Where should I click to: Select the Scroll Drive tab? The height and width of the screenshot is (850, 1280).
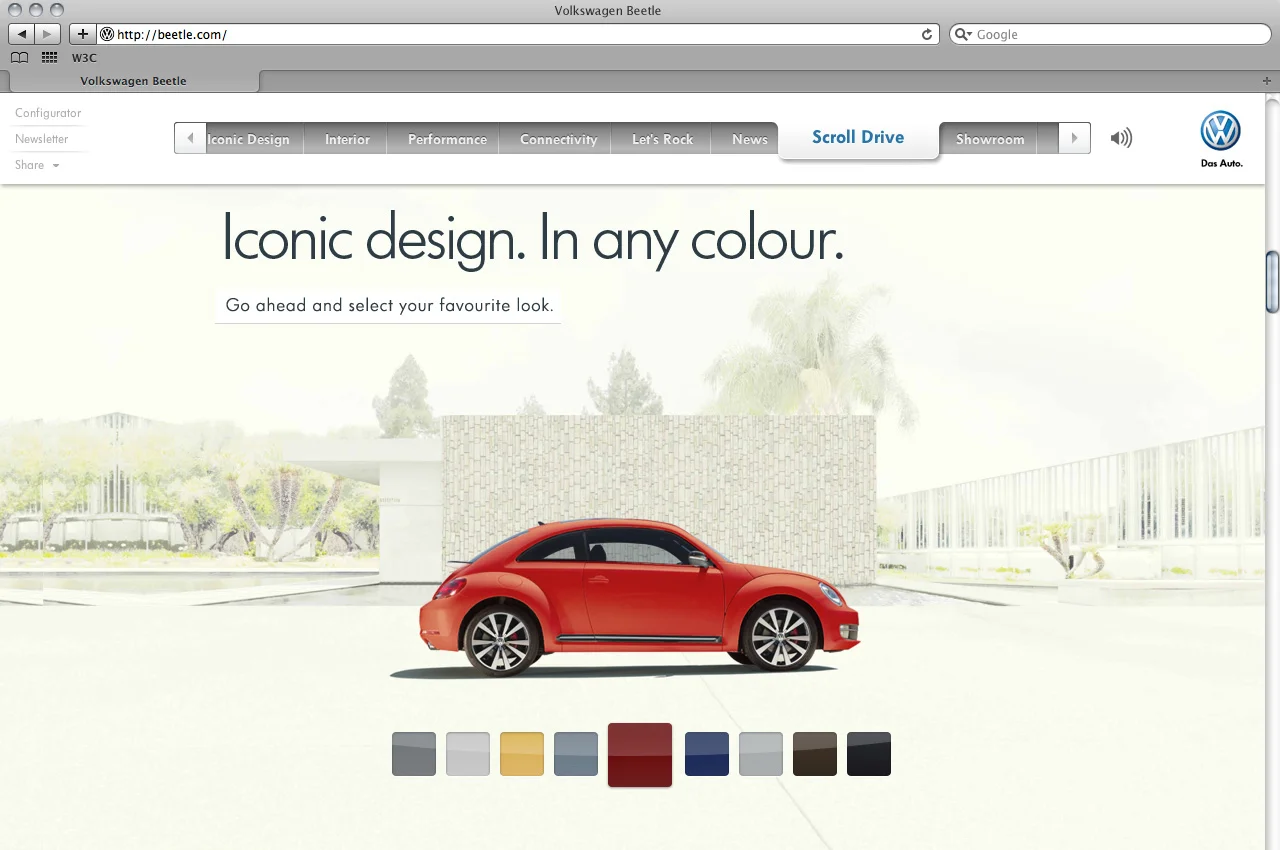[858, 138]
